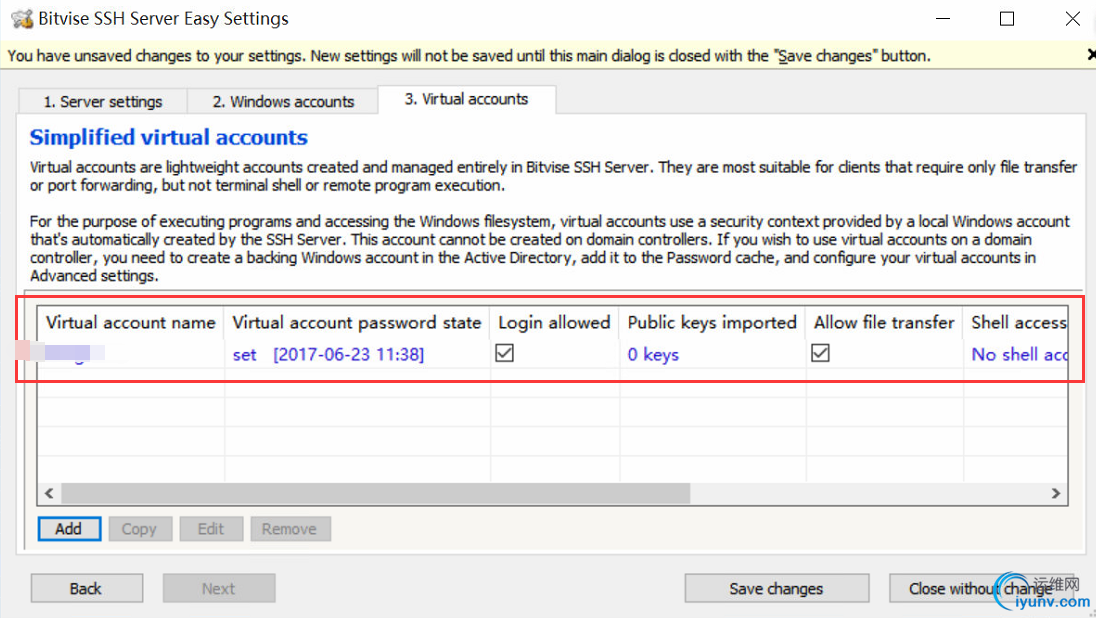The height and width of the screenshot is (618, 1096).
Task: Click the 'Allow file transfer' column header
Action: click(884, 322)
